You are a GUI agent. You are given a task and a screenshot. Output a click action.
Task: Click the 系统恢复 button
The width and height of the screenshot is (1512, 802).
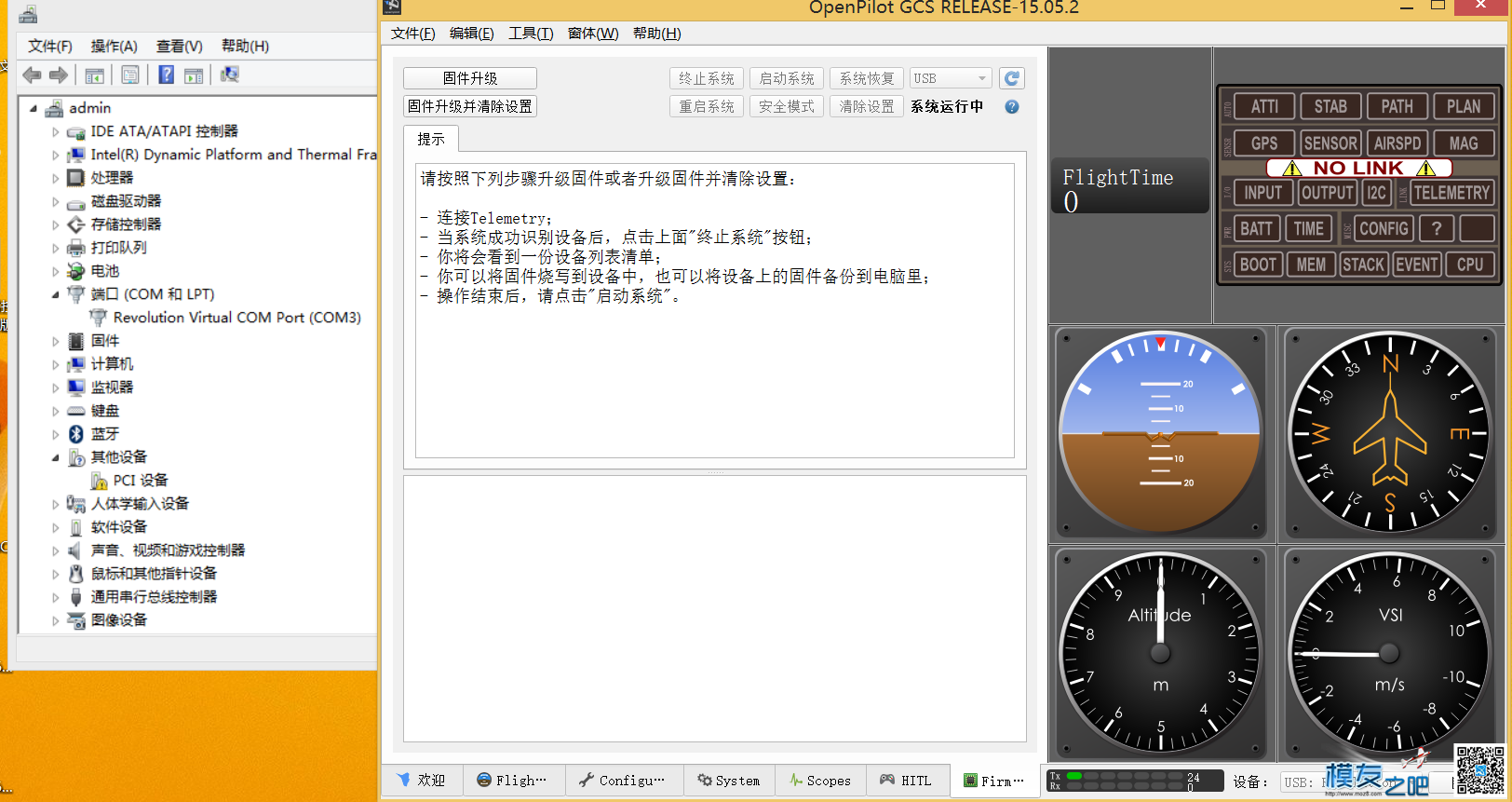[867, 78]
